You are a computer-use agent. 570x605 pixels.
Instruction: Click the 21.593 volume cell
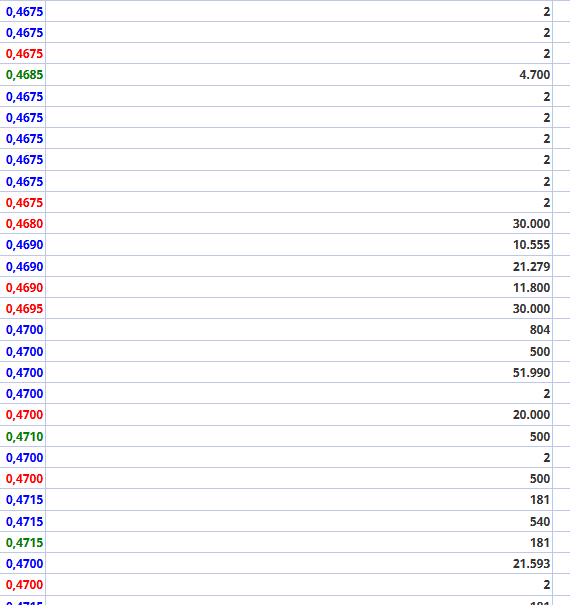(x=299, y=563)
